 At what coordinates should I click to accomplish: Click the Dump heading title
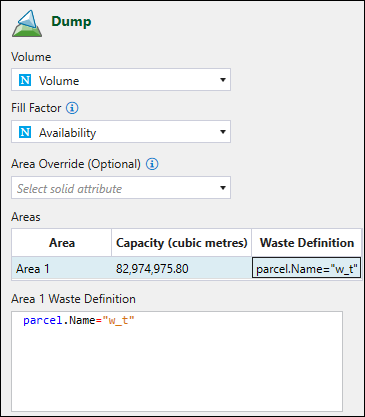coord(71,22)
